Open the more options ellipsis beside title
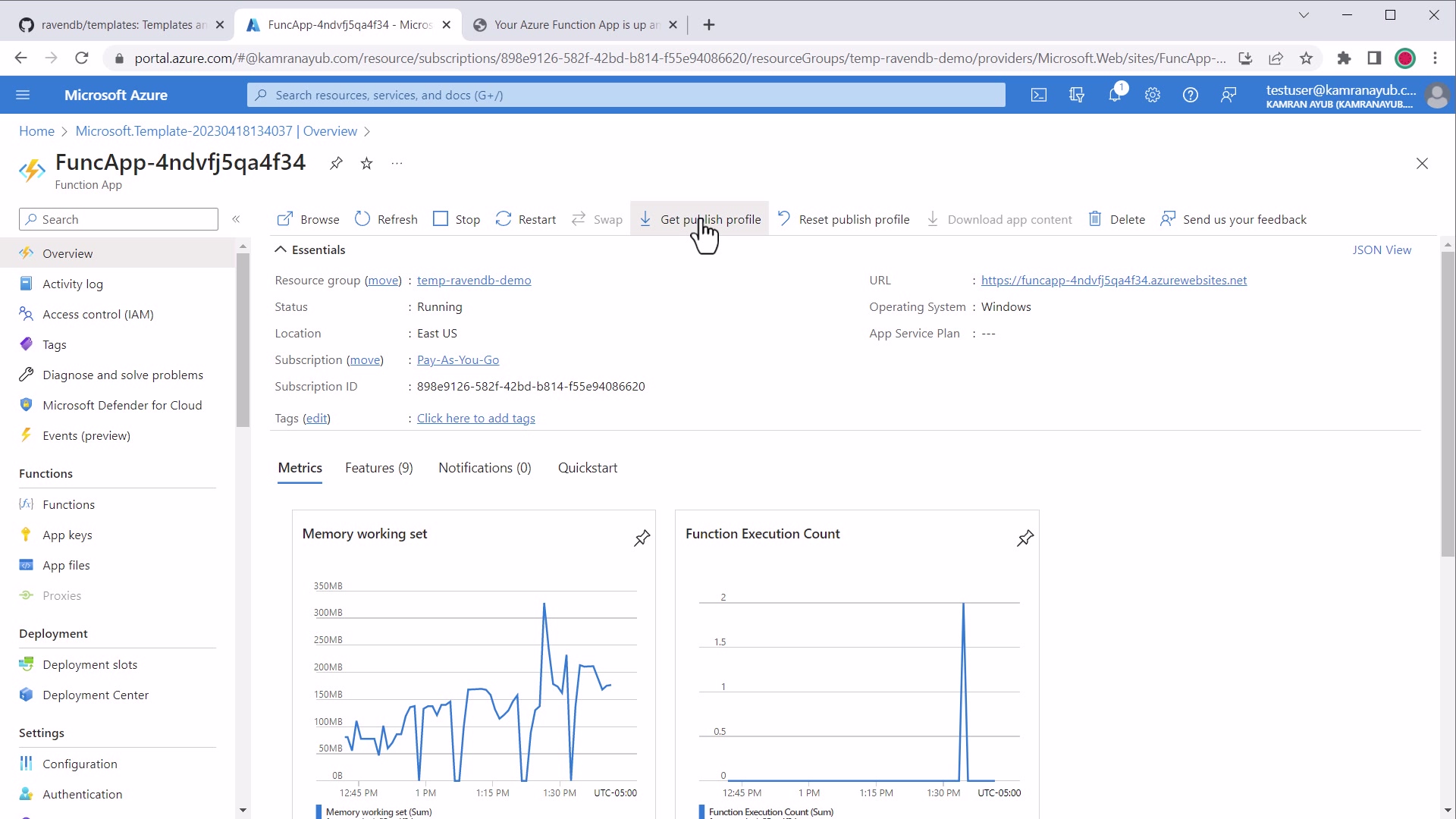1456x819 pixels. pos(397,163)
